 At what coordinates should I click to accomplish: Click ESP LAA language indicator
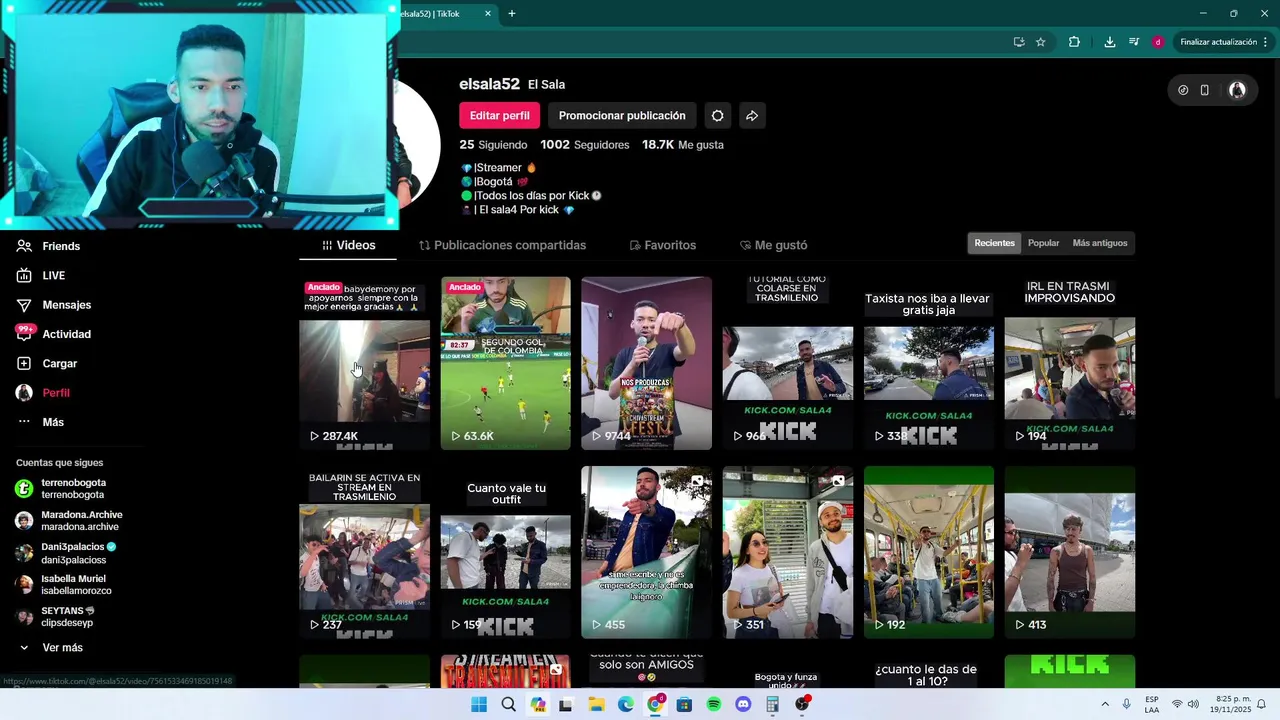pyautogui.click(x=1152, y=704)
